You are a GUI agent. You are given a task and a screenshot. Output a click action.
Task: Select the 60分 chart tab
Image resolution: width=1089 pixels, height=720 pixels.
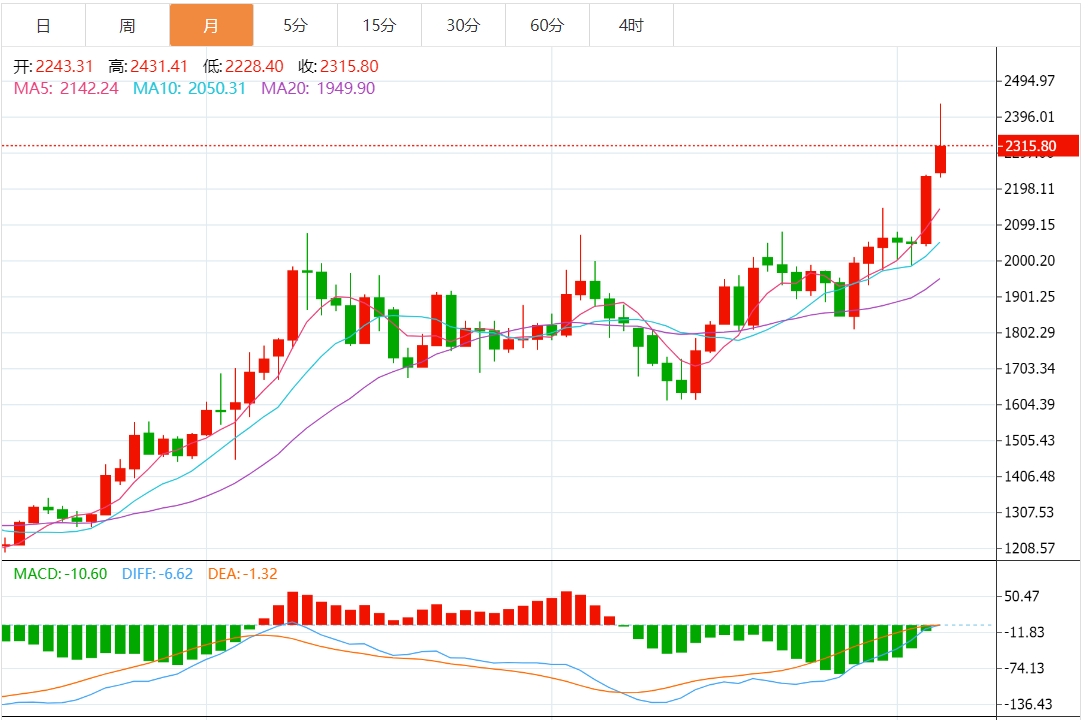pos(547,26)
